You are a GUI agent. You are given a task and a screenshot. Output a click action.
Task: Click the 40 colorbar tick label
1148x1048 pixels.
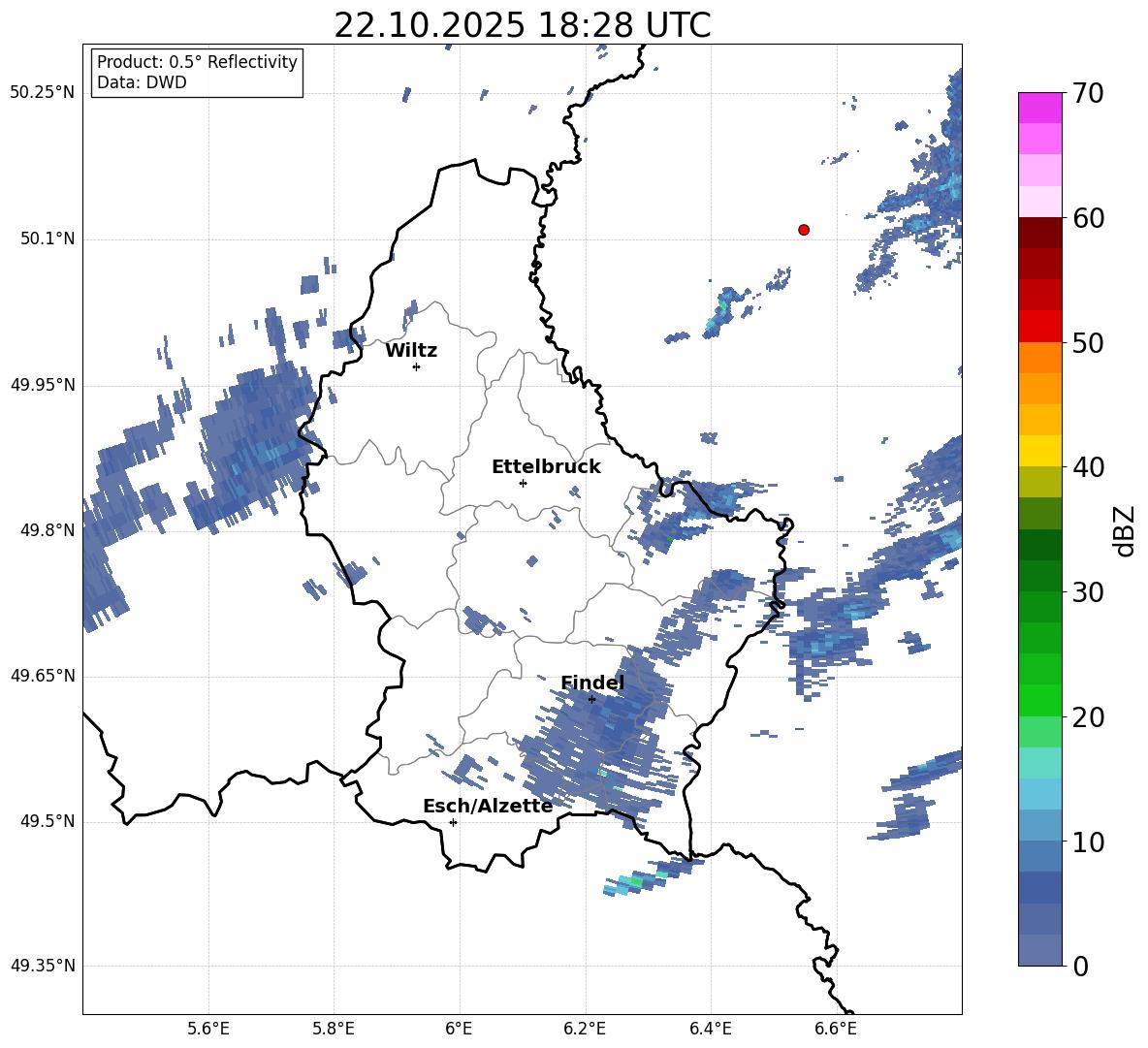tap(1088, 467)
